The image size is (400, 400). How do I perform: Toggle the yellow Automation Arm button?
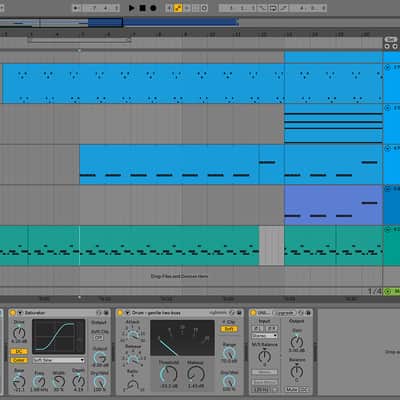pyautogui.click(x=178, y=8)
